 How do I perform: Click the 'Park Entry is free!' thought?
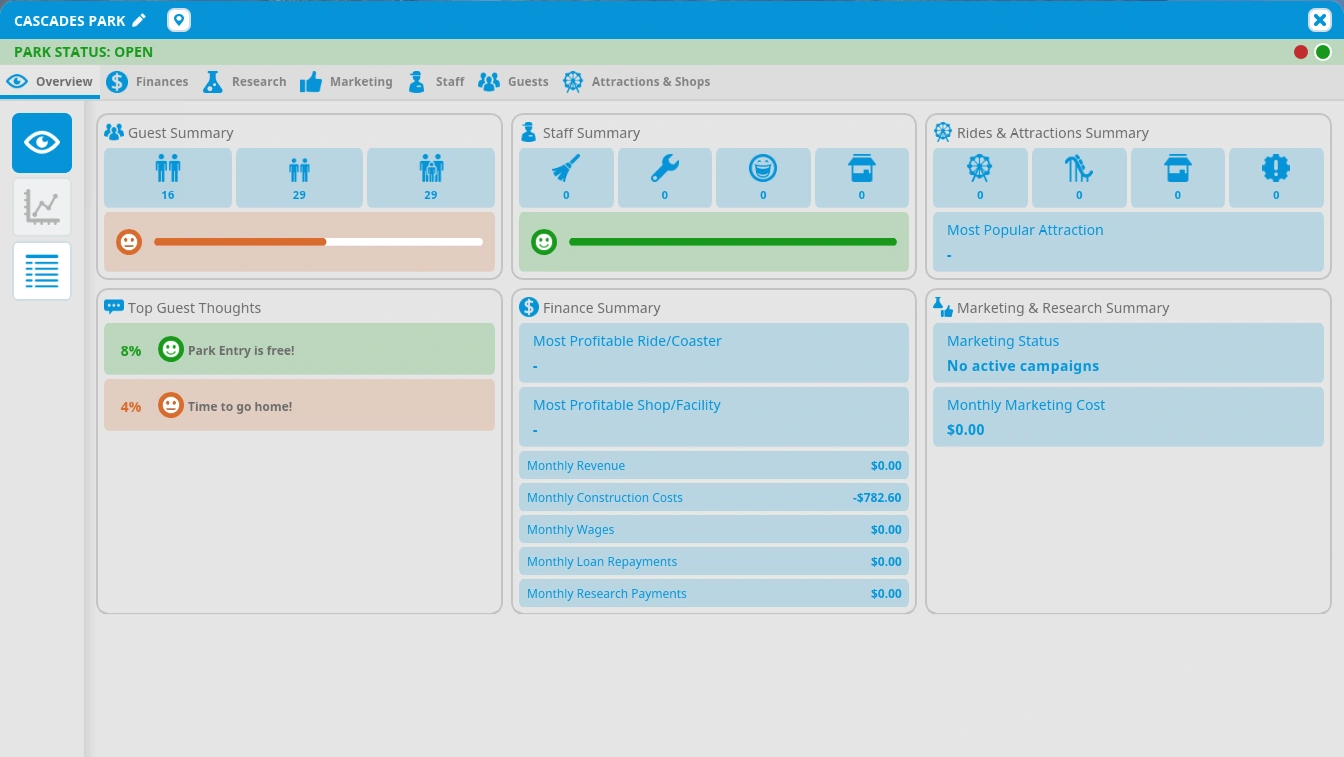pyautogui.click(x=299, y=349)
